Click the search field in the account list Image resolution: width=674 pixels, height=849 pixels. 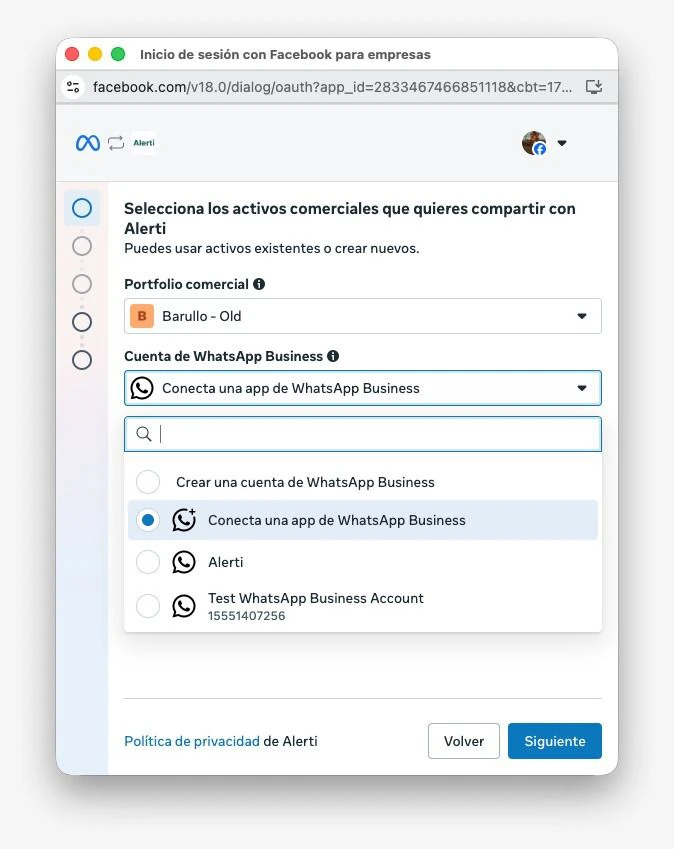[363, 434]
